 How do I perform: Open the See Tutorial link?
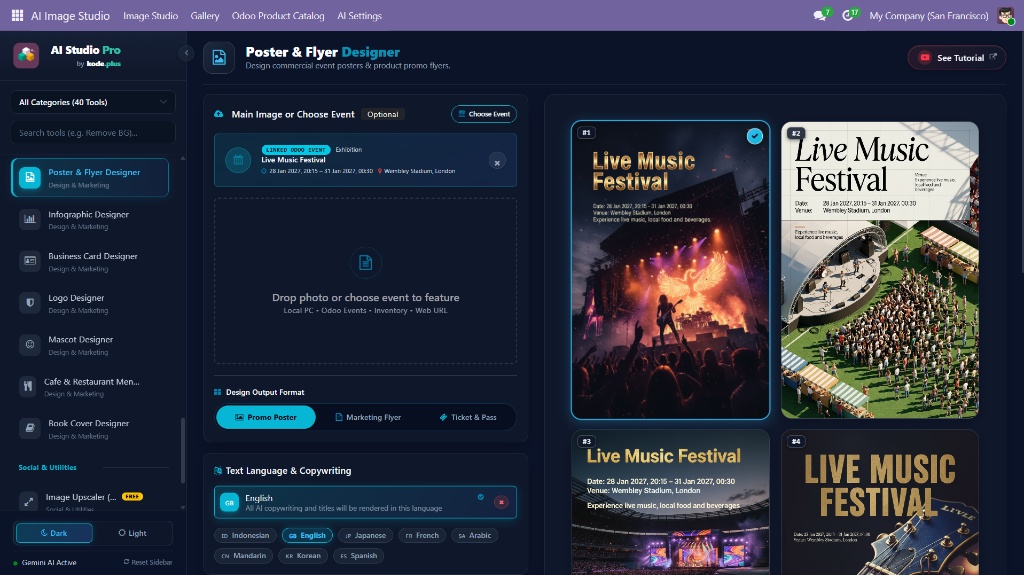957,58
